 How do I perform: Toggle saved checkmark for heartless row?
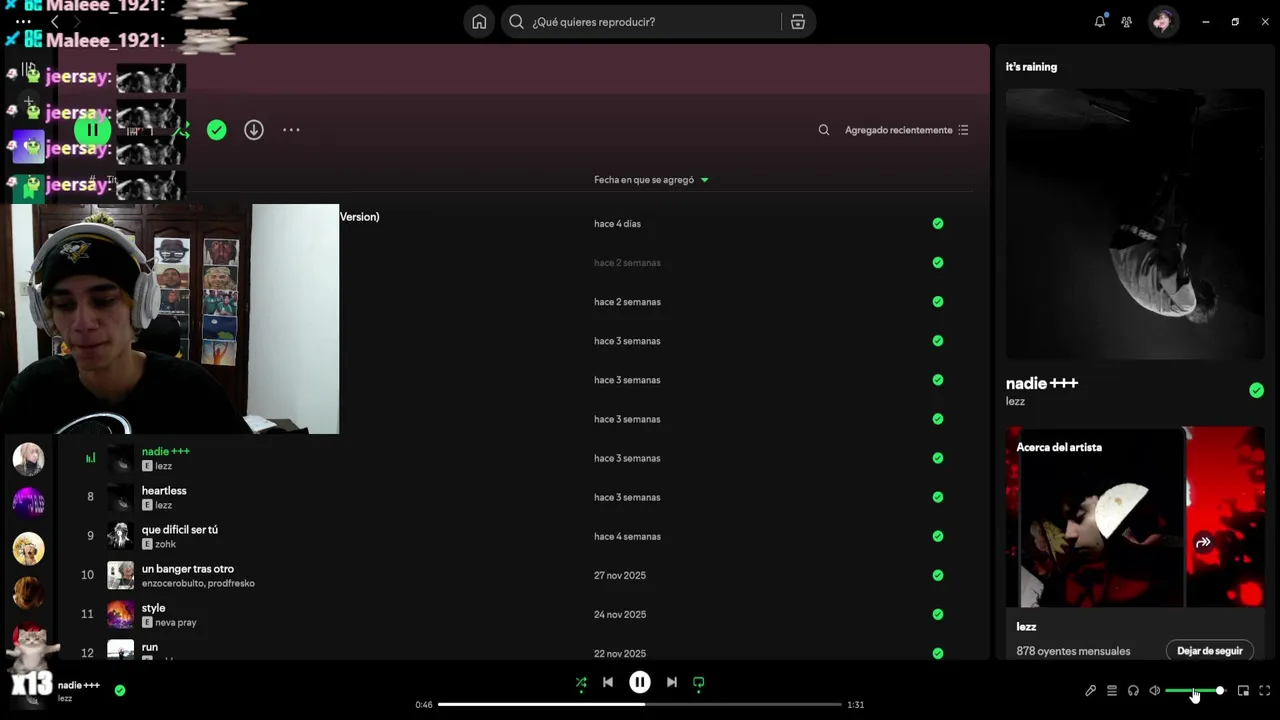tap(938, 497)
